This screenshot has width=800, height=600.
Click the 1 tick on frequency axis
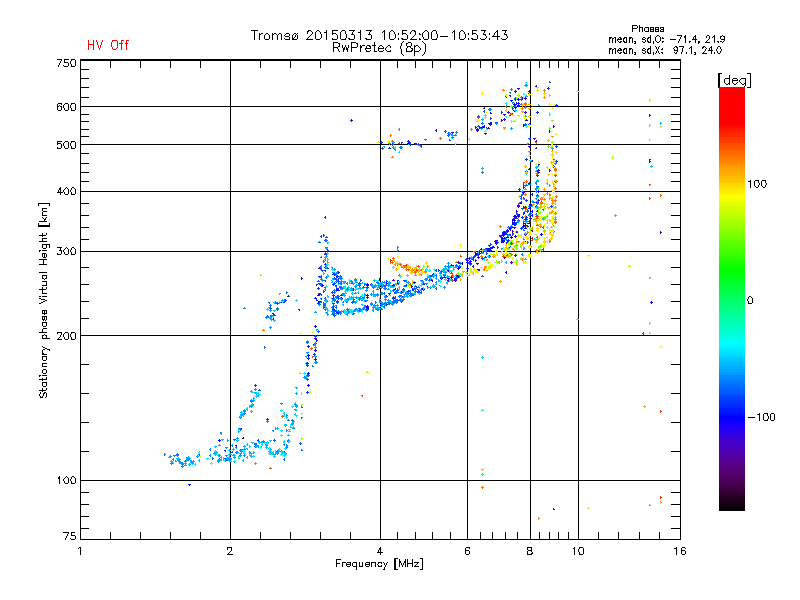point(81,551)
